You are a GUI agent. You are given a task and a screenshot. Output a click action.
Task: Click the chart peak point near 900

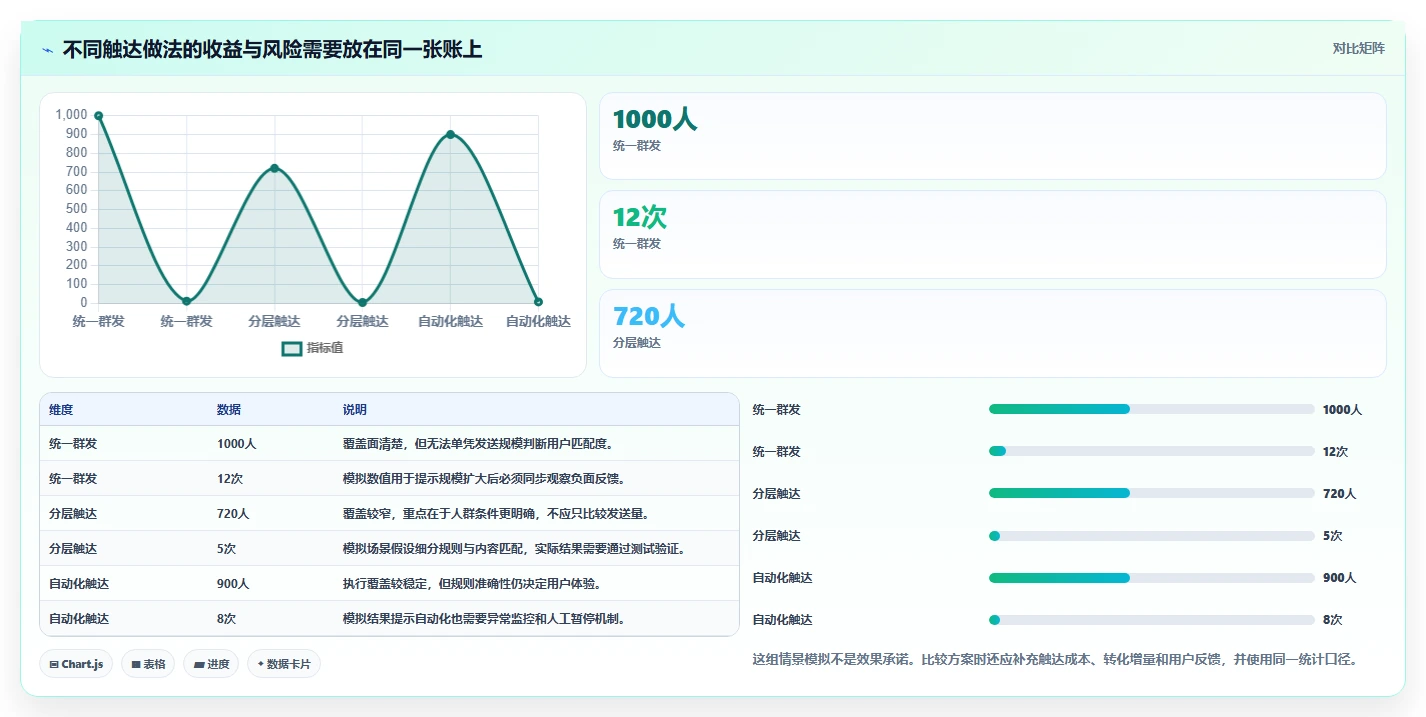[450, 134]
